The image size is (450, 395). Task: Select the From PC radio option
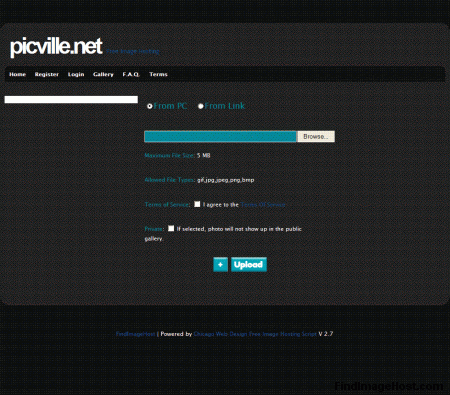(x=150, y=106)
